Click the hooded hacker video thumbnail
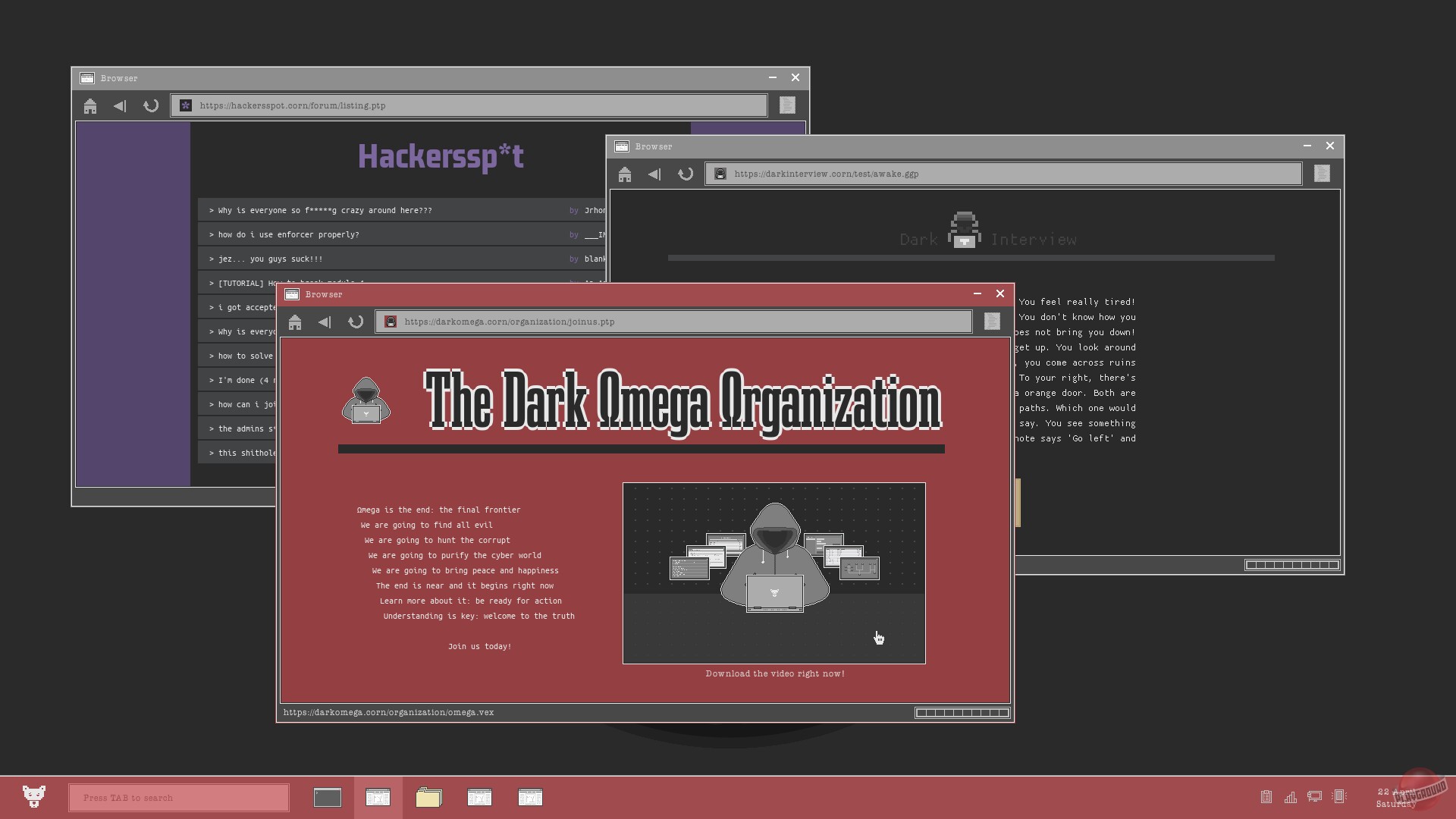The height and width of the screenshot is (819, 1456). (773, 573)
